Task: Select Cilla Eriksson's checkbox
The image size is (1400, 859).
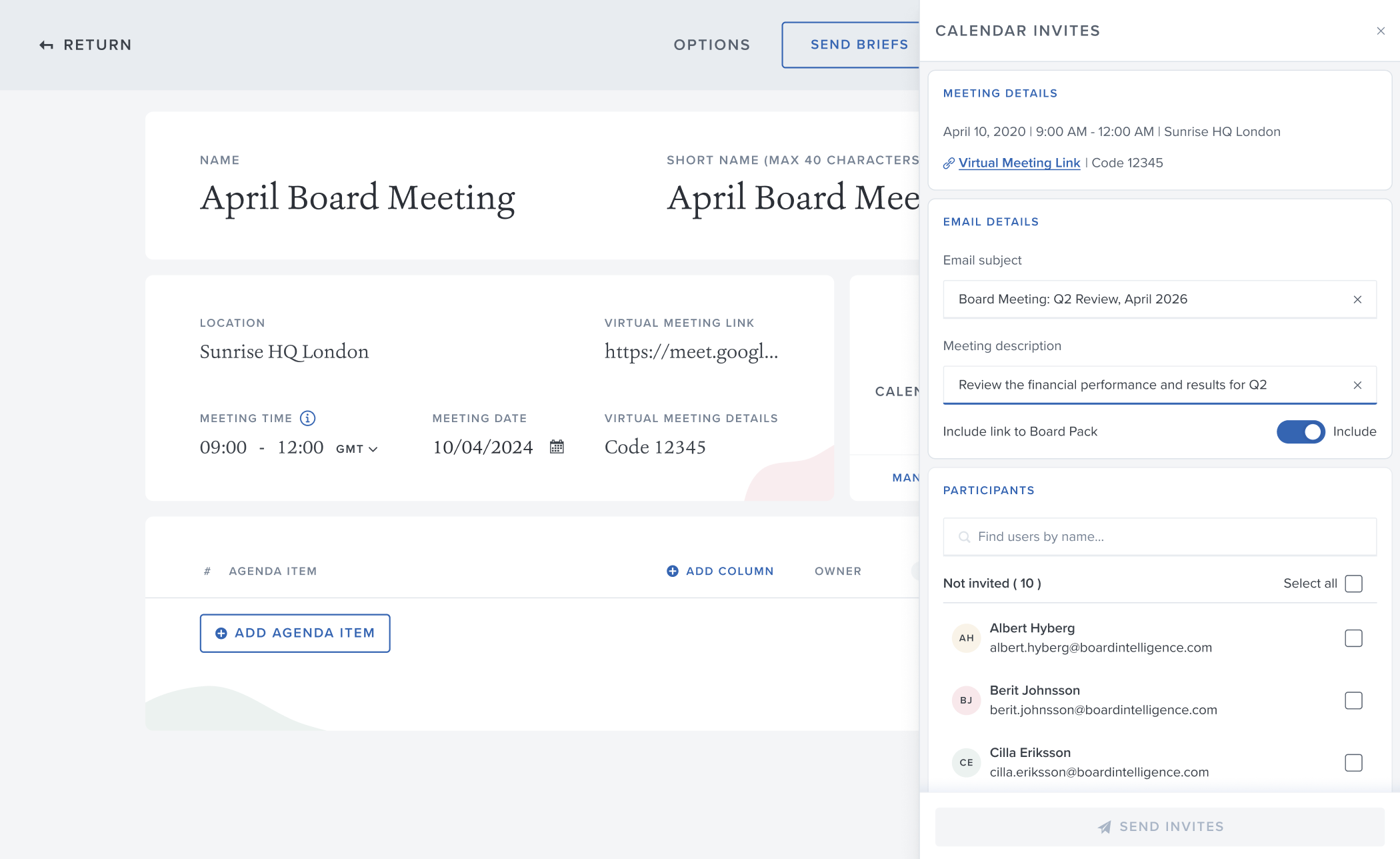Action: 1353,762
